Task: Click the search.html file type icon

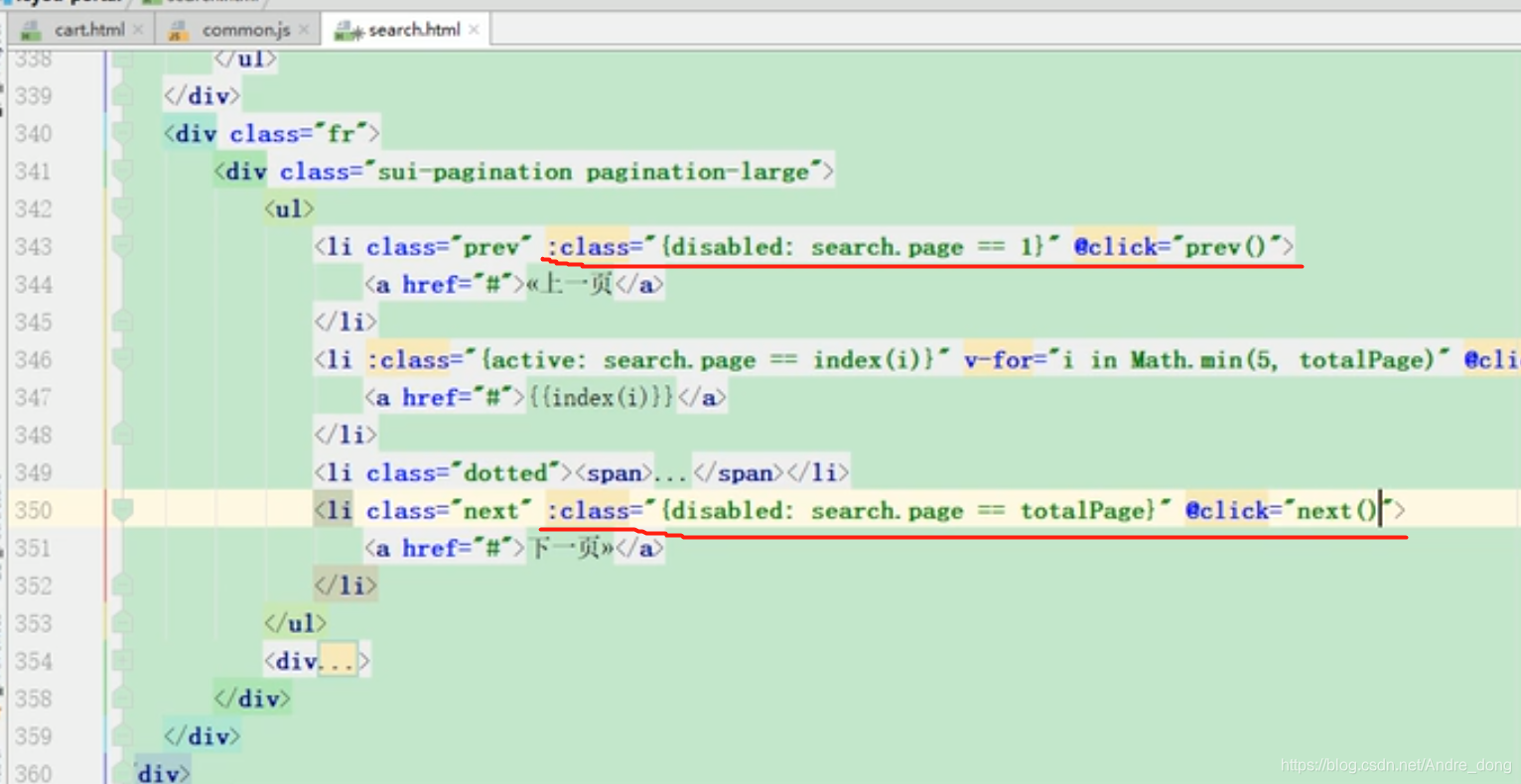Action: (347, 32)
